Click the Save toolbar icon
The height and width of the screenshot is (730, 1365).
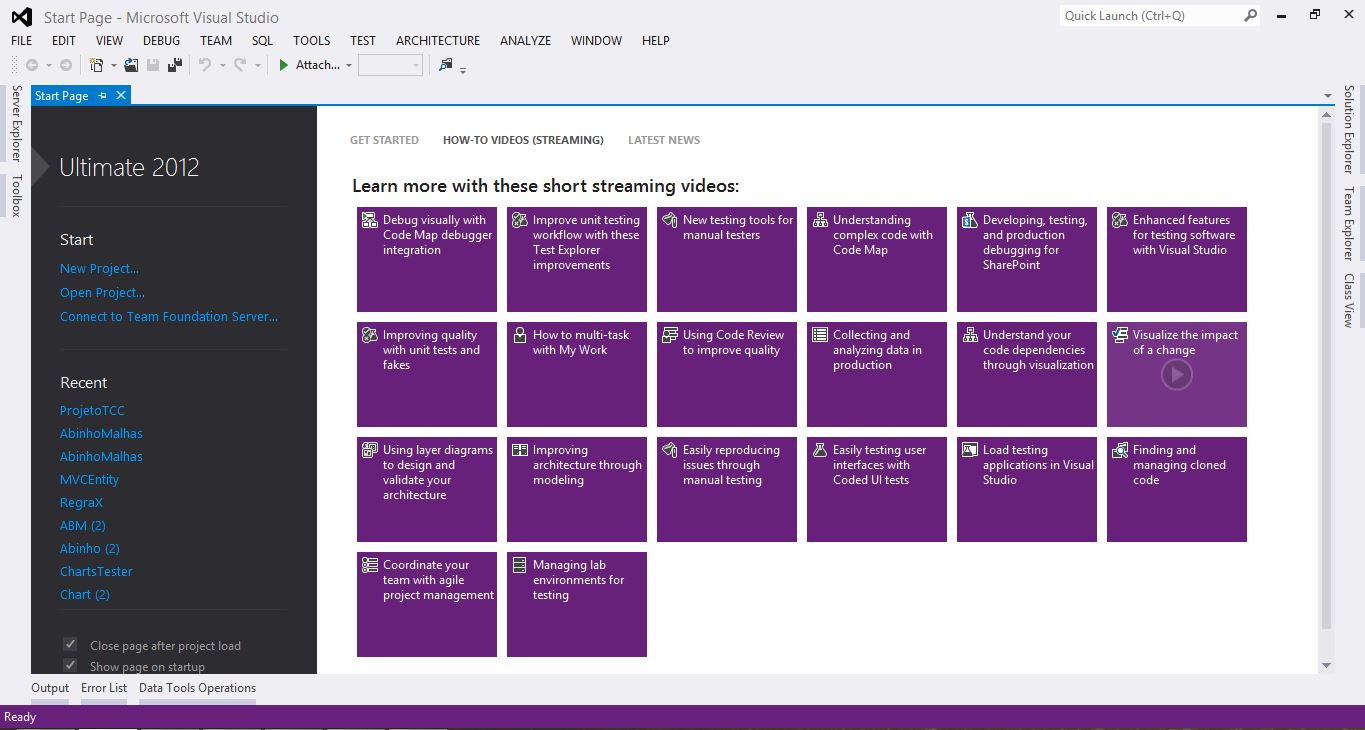153,65
